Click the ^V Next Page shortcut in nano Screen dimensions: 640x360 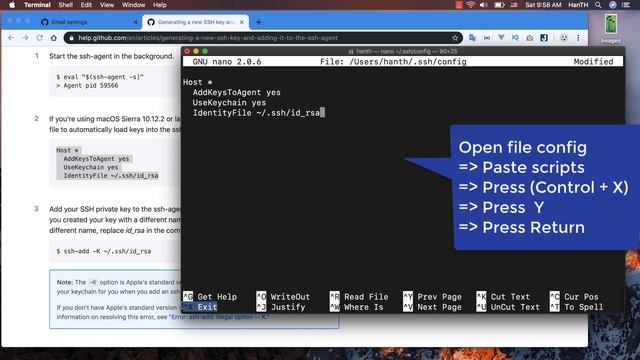point(432,307)
